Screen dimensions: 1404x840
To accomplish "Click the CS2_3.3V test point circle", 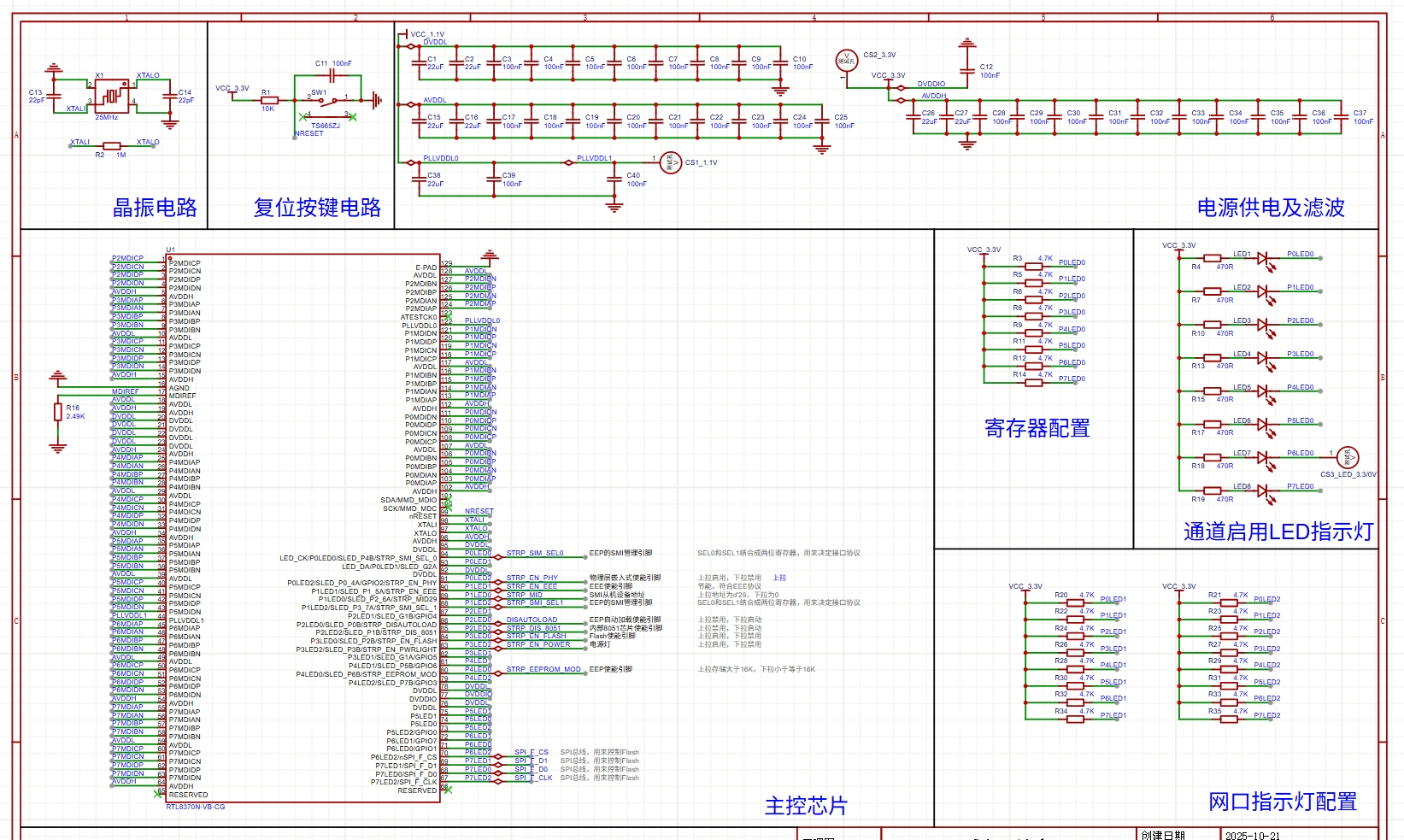I will 846,61.
